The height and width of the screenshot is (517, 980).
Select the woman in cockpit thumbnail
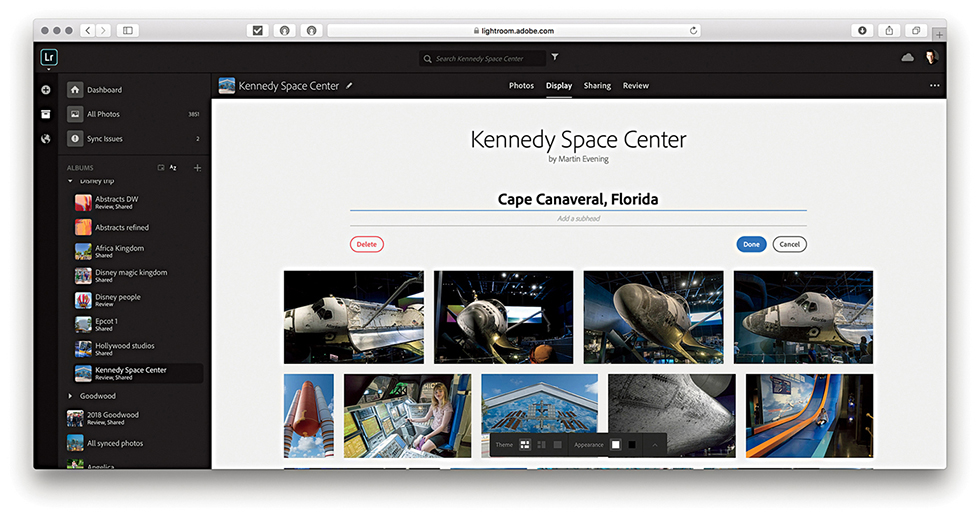pyautogui.click(x=408, y=416)
